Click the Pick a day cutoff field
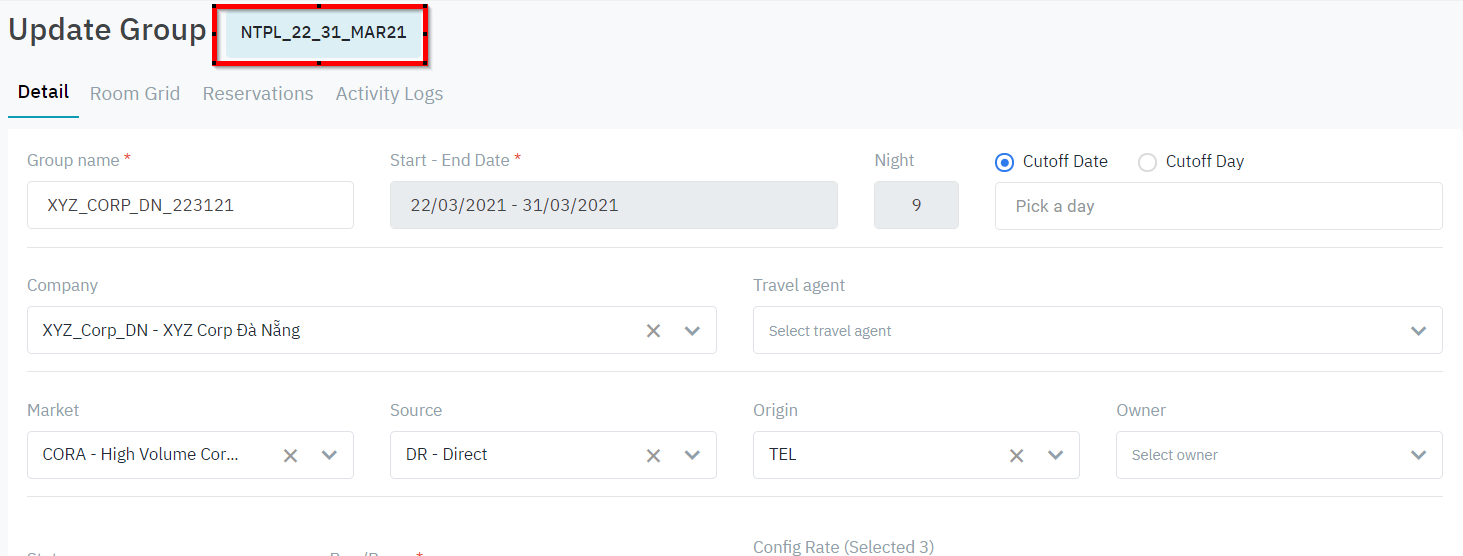This screenshot has width=1463, height=556. pyautogui.click(x=1218, y=206)
